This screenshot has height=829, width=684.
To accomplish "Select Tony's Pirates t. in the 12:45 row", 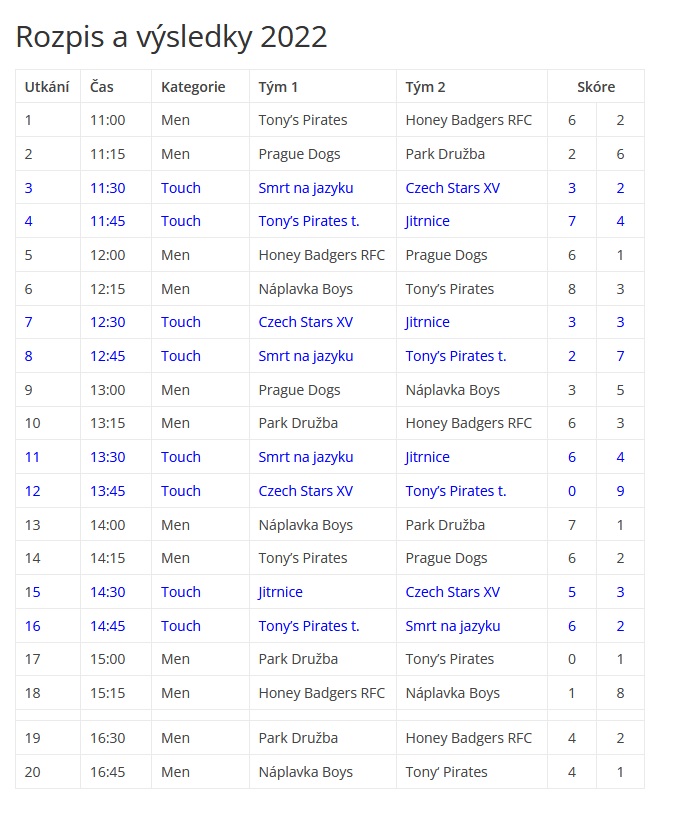I will (455, 356).
